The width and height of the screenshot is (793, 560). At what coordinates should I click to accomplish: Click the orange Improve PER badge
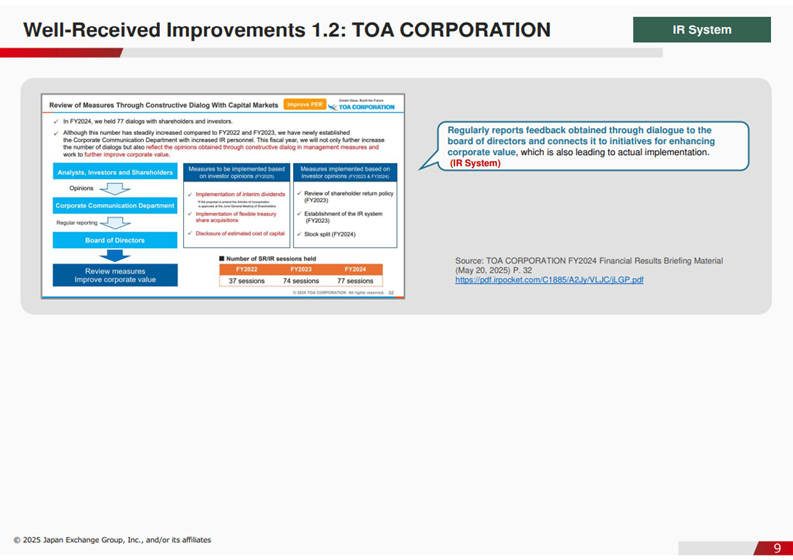pos(304,104)
